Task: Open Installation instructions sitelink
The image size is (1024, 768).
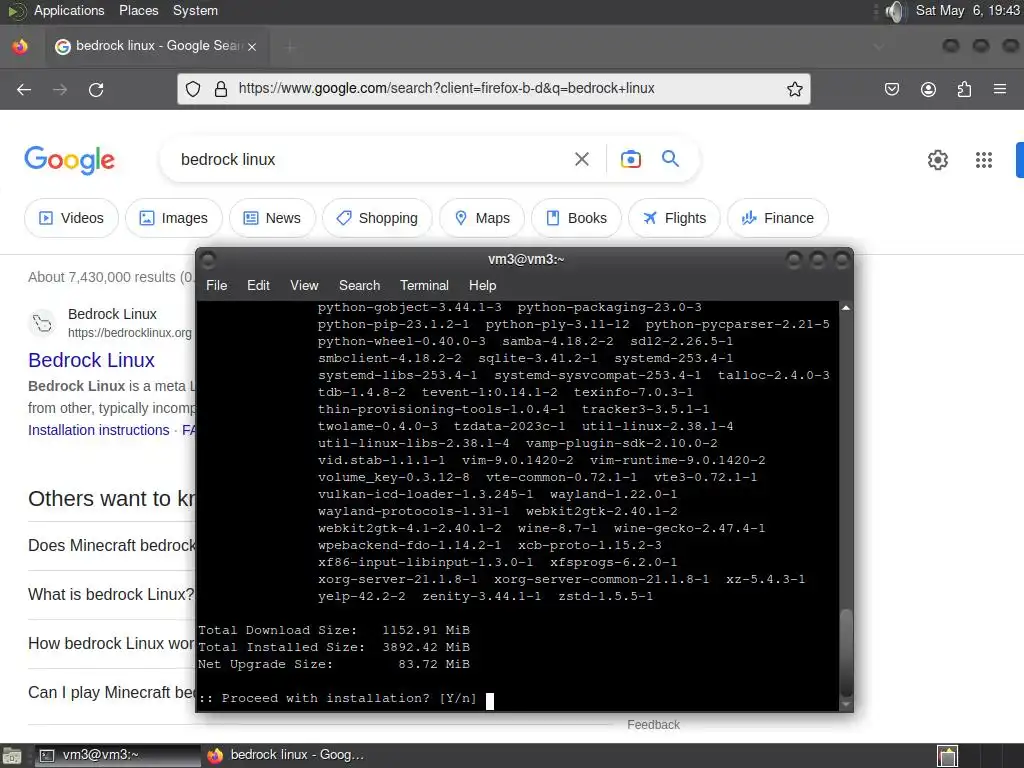Action: (99, 430)
